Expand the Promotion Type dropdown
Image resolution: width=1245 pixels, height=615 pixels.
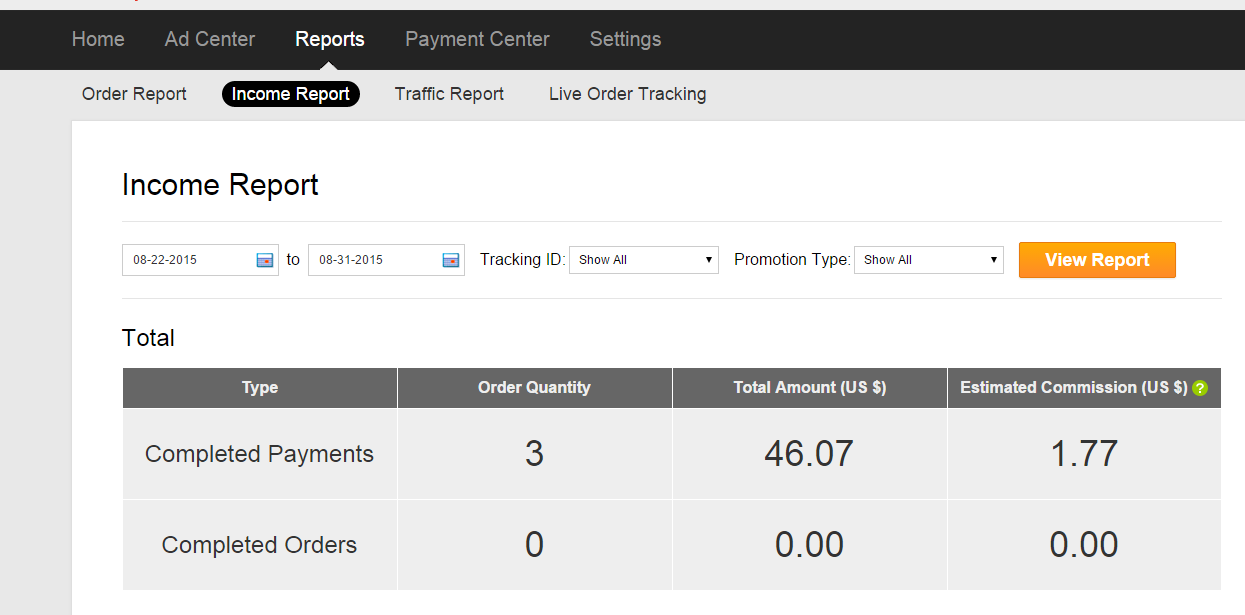click(929, 260)
